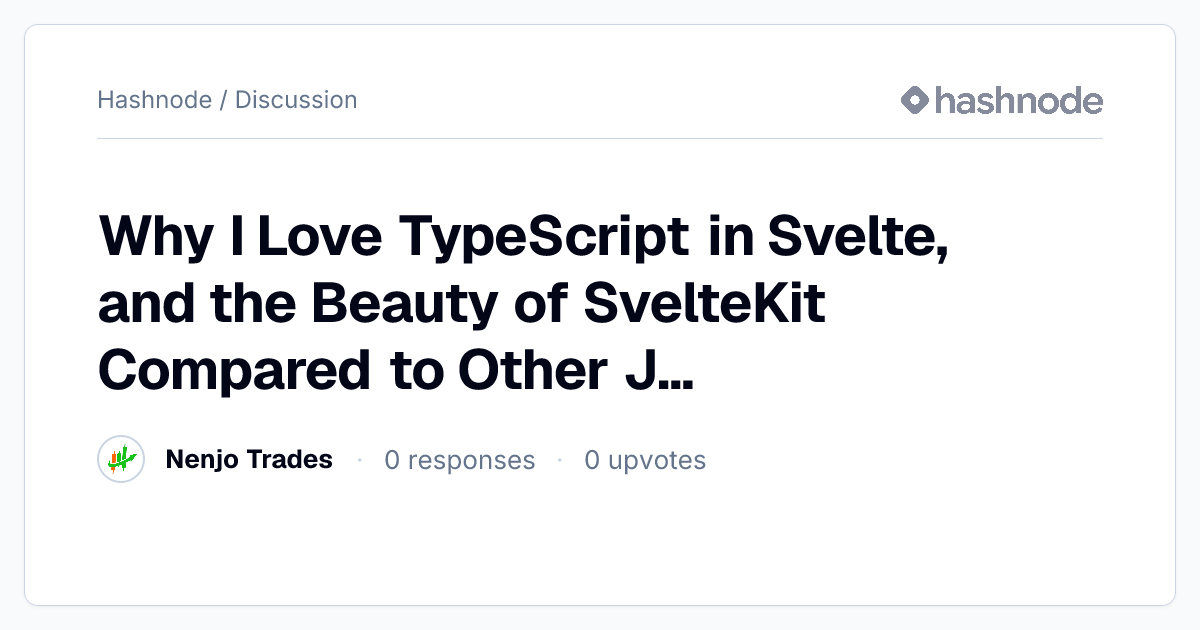Click the dot separator before 0 responses

coord(359,460)
